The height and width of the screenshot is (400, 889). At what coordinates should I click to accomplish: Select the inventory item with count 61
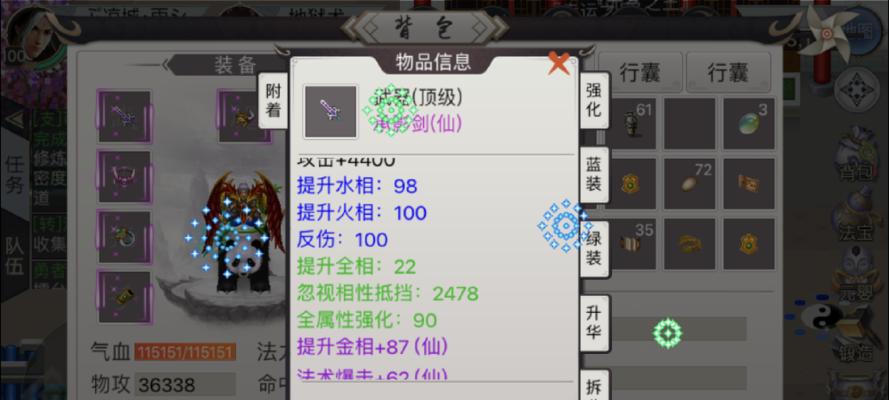(x=630, y=124)
